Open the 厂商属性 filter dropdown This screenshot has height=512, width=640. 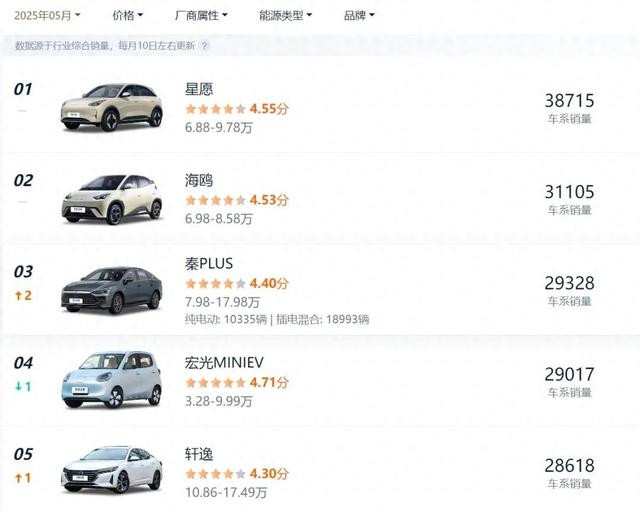(x=201, y=16)
